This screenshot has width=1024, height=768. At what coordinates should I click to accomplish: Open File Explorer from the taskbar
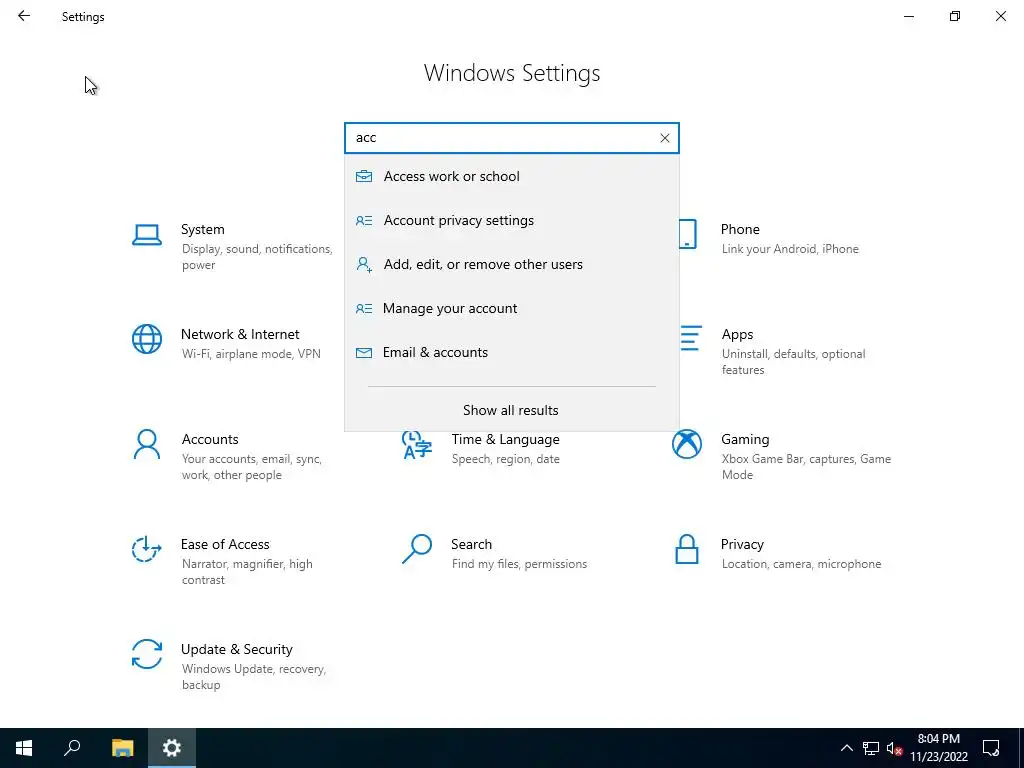click(122, 748)
